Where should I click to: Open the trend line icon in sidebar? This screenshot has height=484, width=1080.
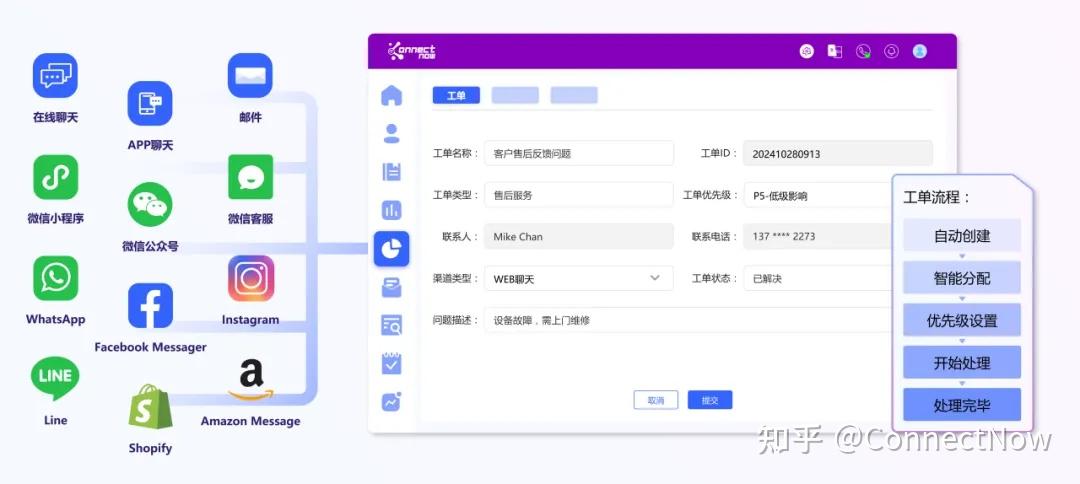pyautogui.click(x=391, y=401)
